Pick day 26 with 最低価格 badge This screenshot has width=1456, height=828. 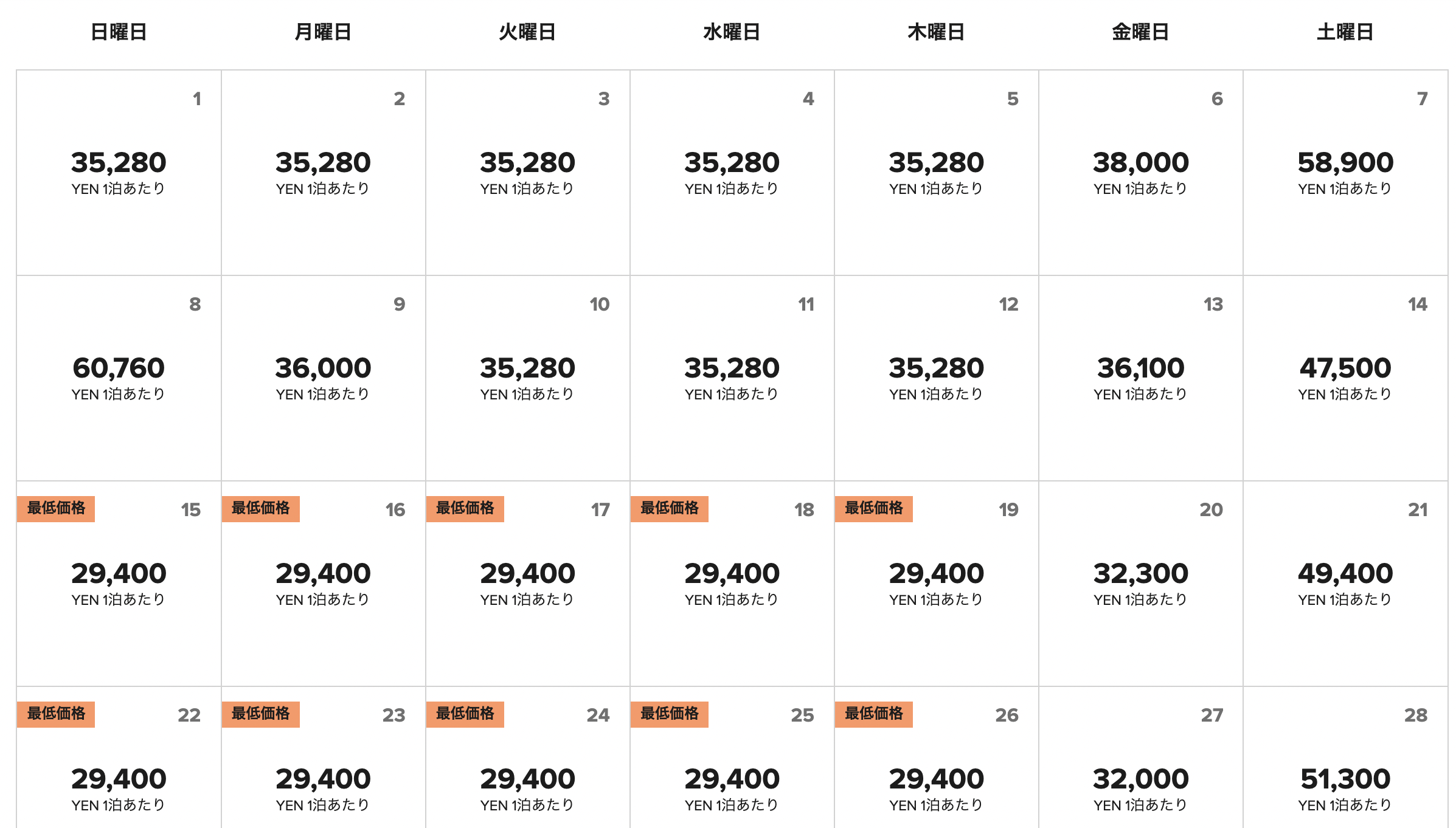[x=936, y=757]
